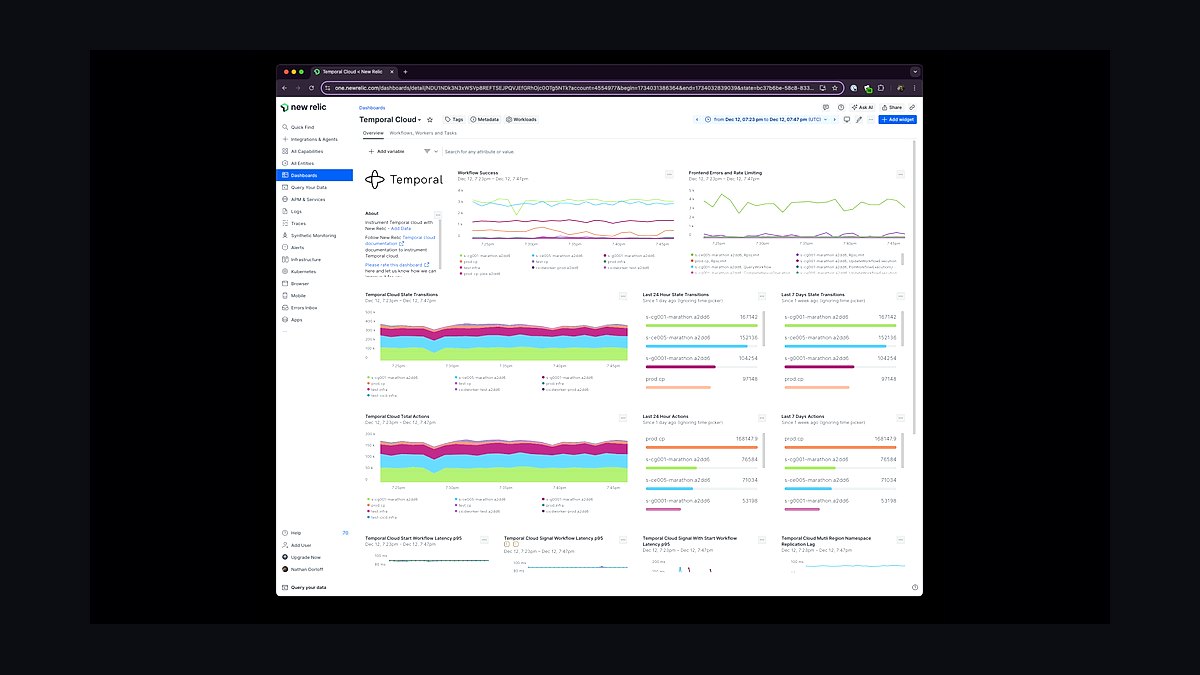This screenshot has height=675, width=1200.
Task: Open Integrations & Agents
Action: pos(315,139)
